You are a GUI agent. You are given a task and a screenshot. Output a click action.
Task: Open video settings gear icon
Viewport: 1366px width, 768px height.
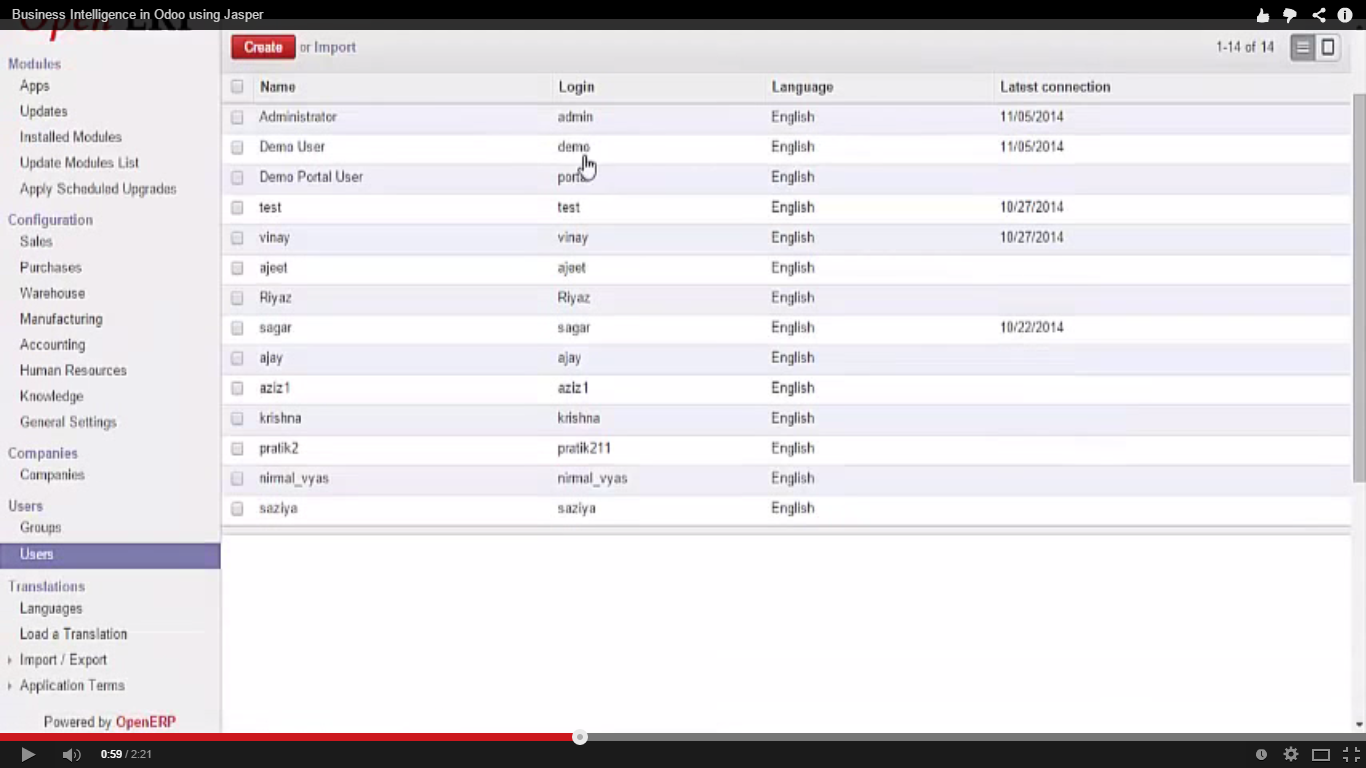(x=1291, y=754)
